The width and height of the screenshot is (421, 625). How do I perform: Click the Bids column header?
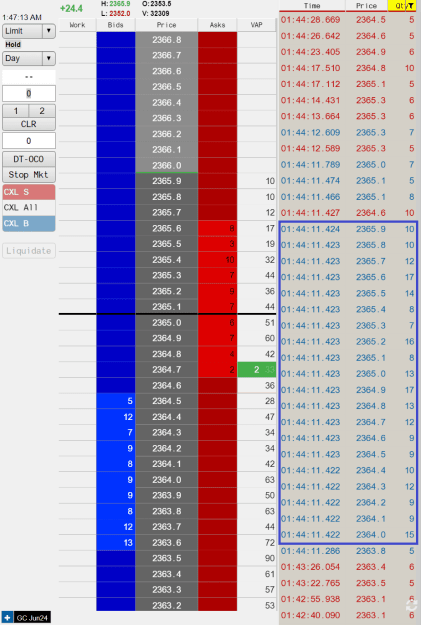[116, 25]
